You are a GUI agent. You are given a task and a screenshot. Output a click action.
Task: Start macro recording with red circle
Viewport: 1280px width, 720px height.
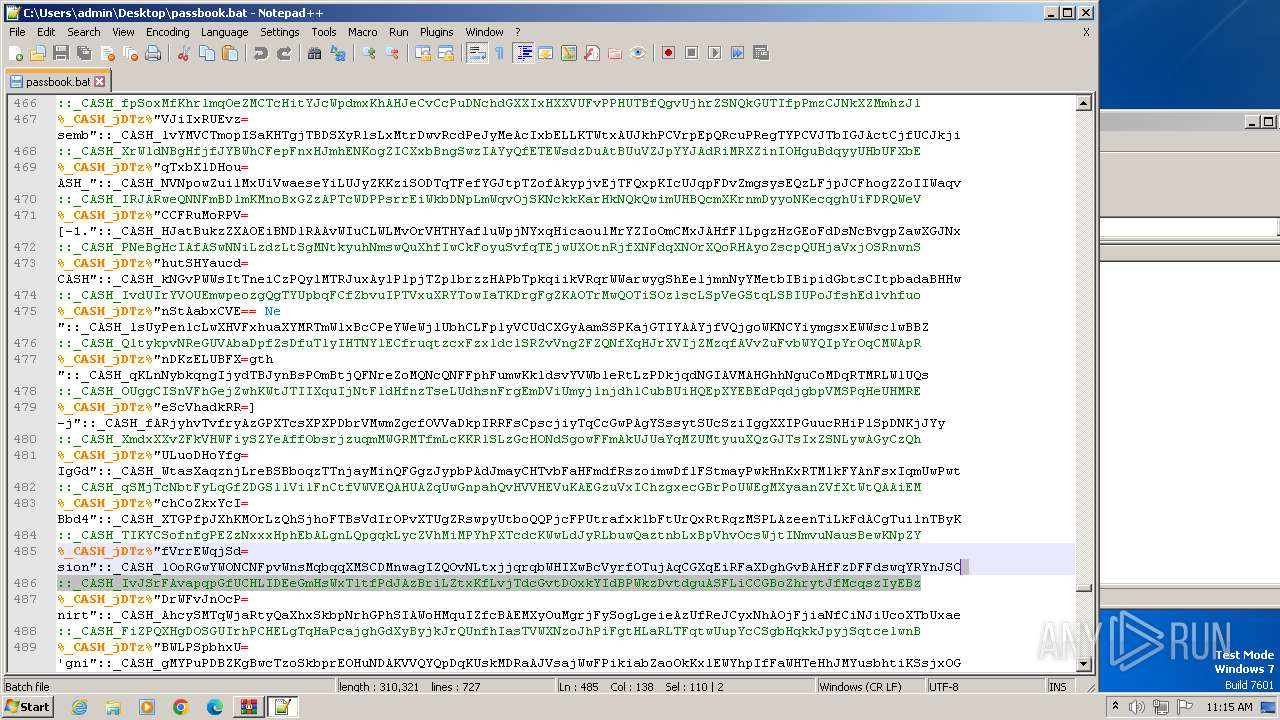point(668,53)
